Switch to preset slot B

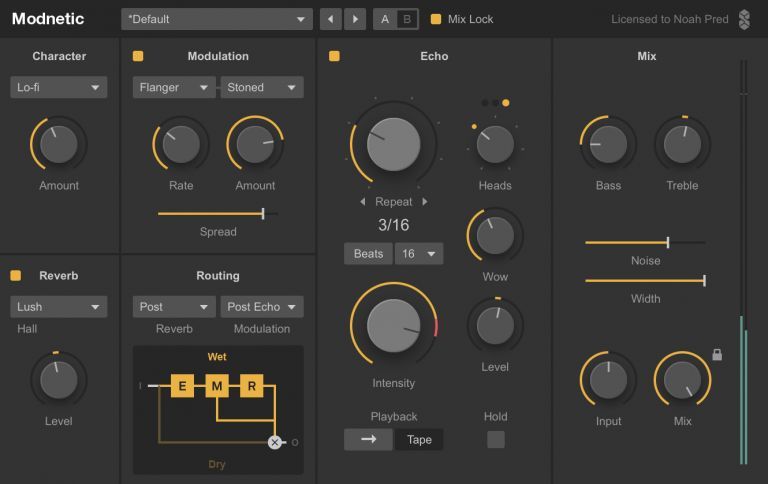click(406, 19)
